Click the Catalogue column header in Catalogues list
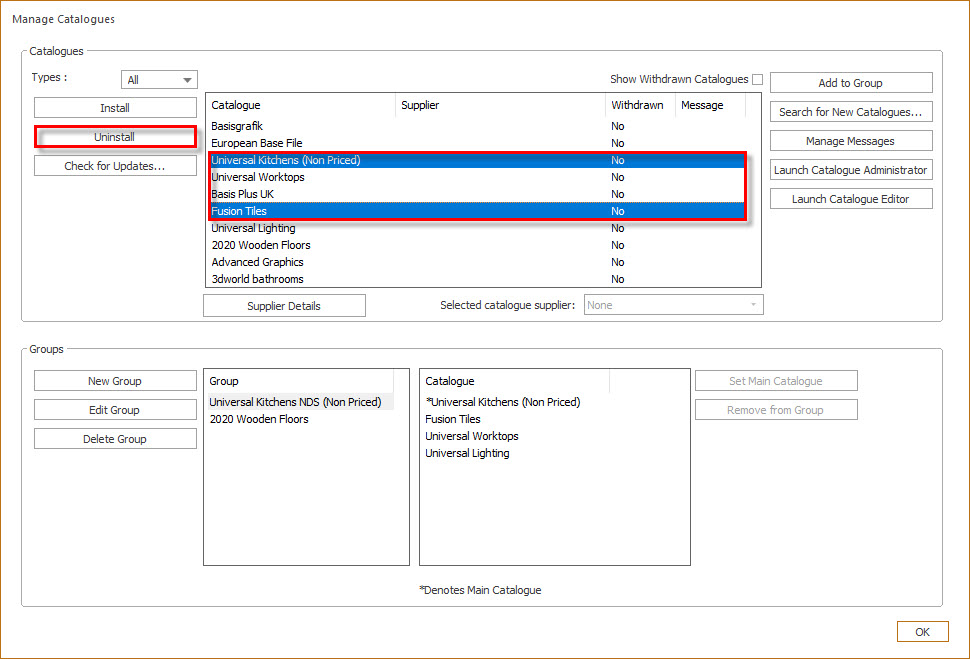This screenshot has width=970, height=659. [x=301, y=105]
